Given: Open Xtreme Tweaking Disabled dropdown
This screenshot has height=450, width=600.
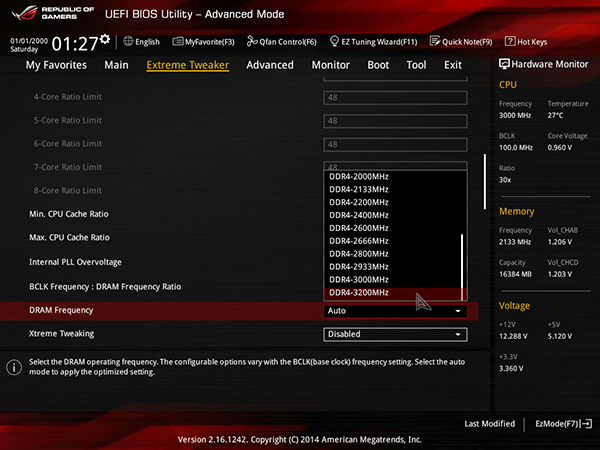Looking at the screenshot, I should (x=395, y=334).
